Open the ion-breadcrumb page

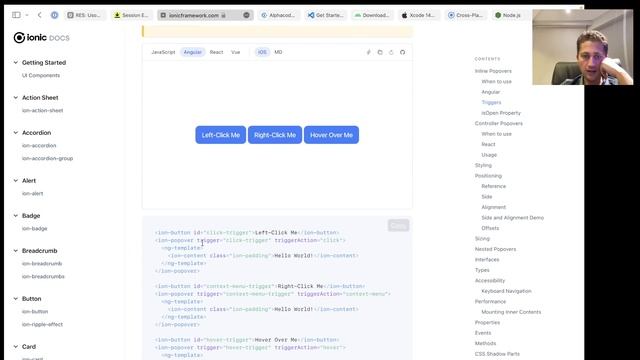tap(42, 264)
